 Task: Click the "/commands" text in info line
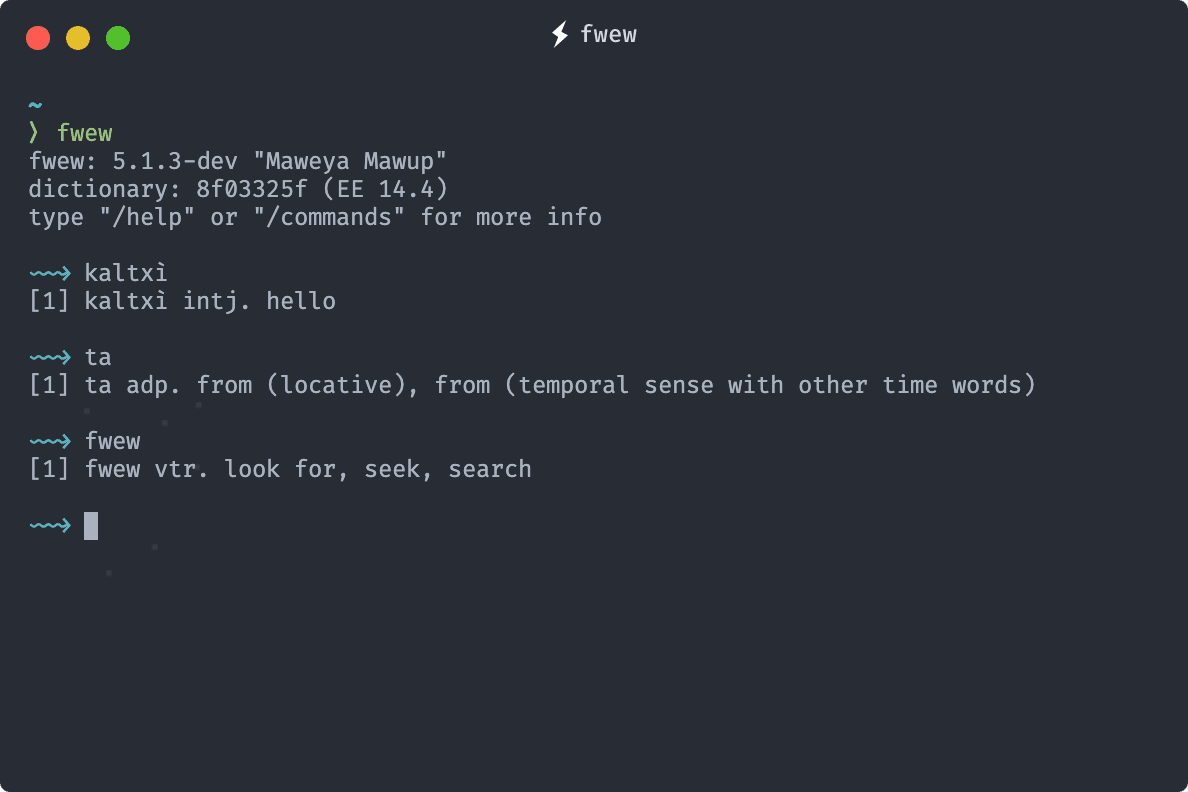point(329,217)
